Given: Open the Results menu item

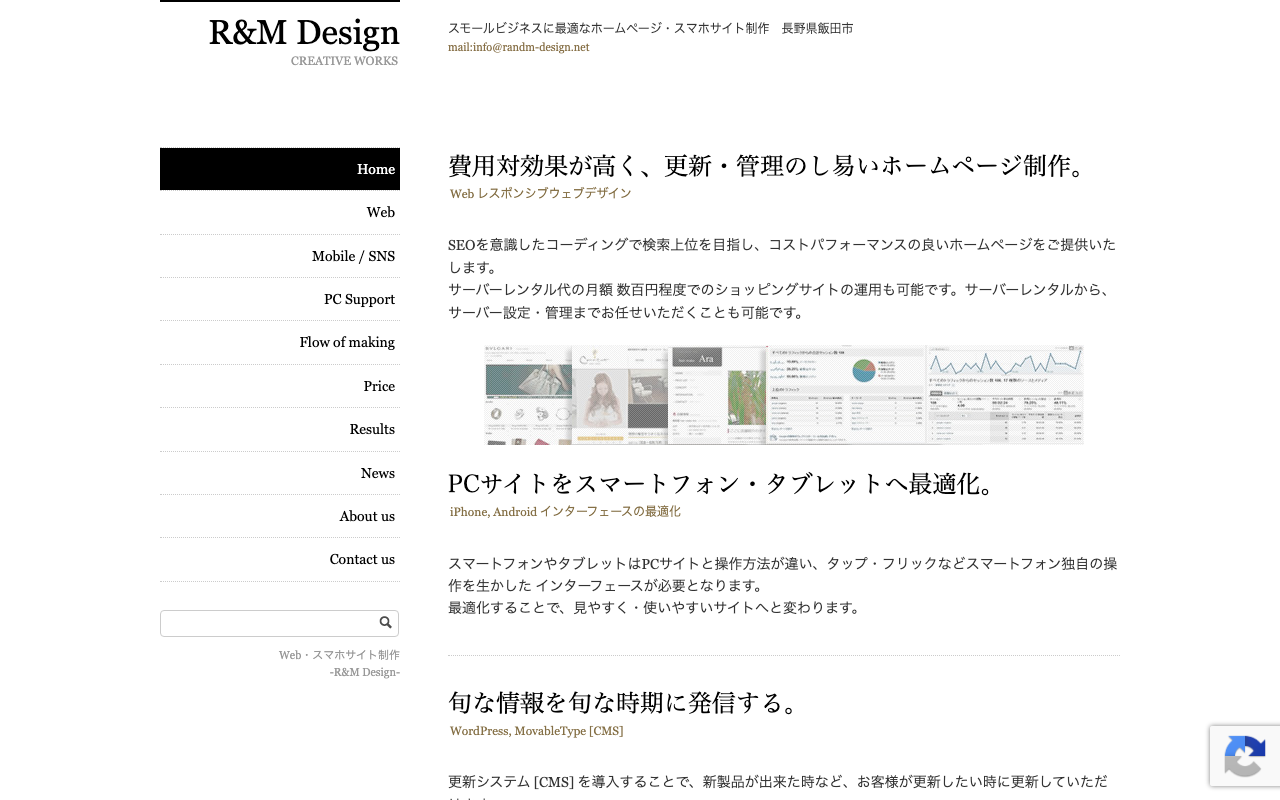Looking at the screenshot, I should click(x=280, y=429).
